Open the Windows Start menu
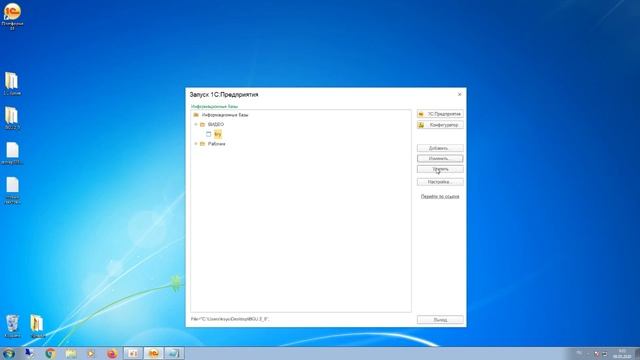The image size is (640, 360). coord(9,353)
